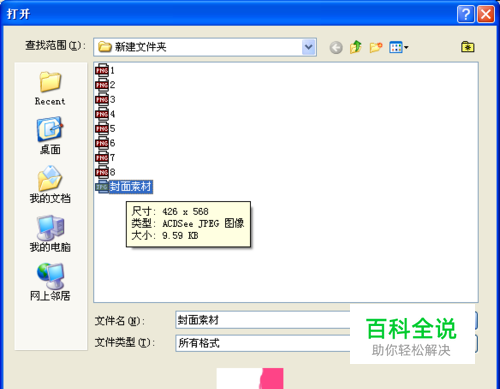Go to the 桌面 desktop shortcut
The width and height of the screenshot is (500, 389).
point(50,136)
